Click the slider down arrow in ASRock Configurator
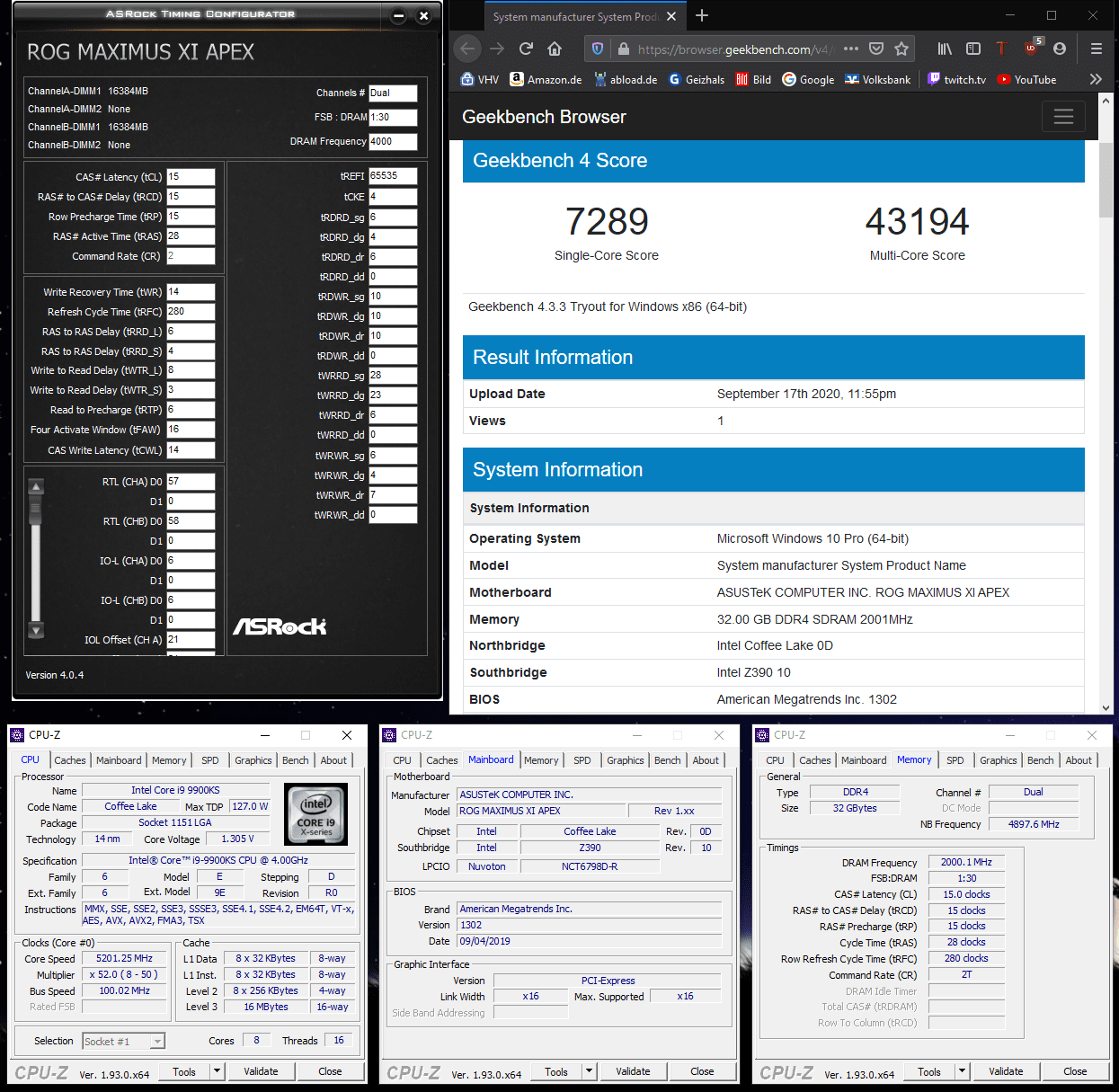This screenshot has height=1092, width=1119. pos(36,630)
